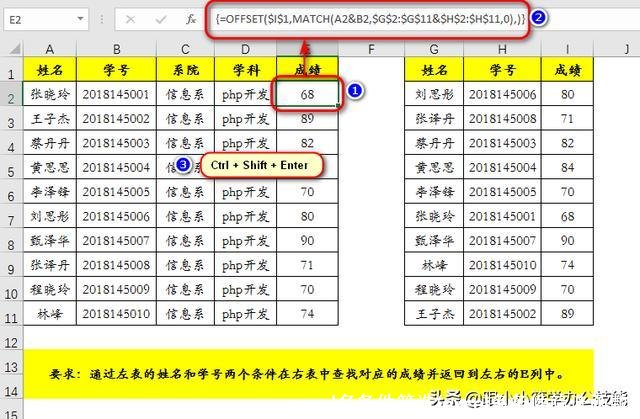The image size is (640, 419).
Task: Click cell G11 containing 王子杰
Action: [x=434, y=313]
